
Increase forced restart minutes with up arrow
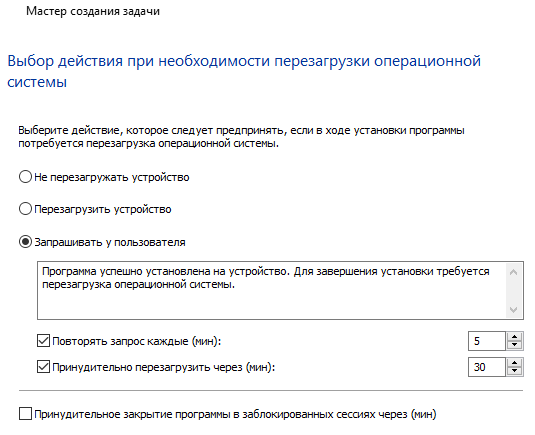click(x=514, y=363)
